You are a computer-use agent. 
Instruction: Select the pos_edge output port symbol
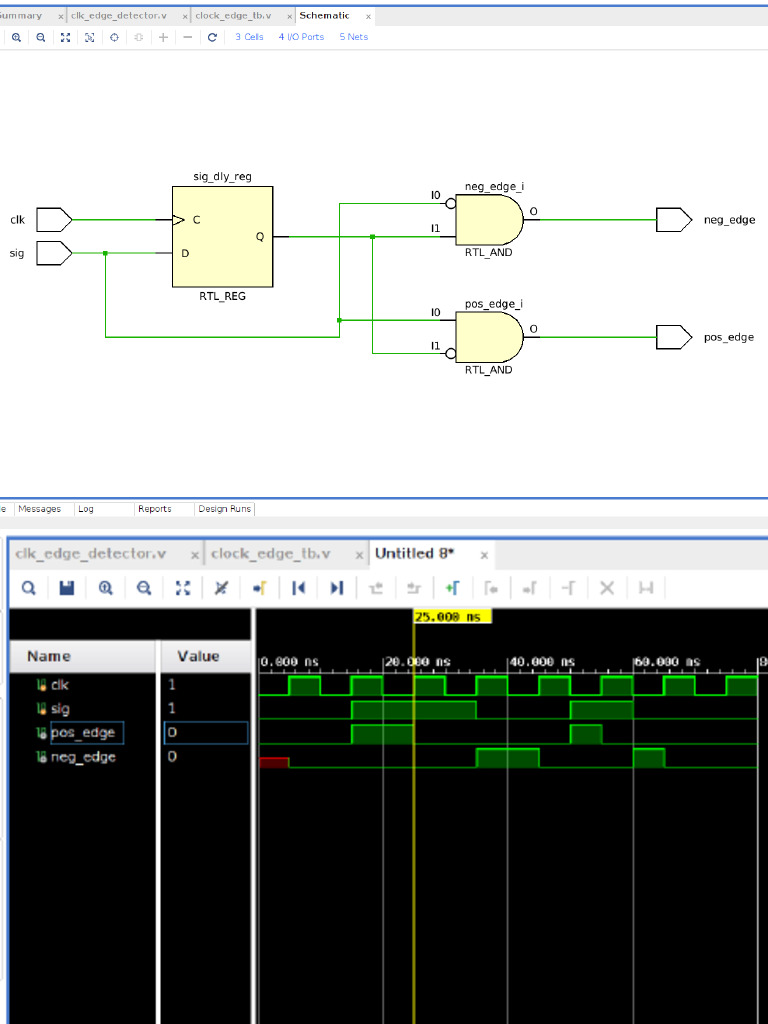pyautogui.click(x=674, y=337)
